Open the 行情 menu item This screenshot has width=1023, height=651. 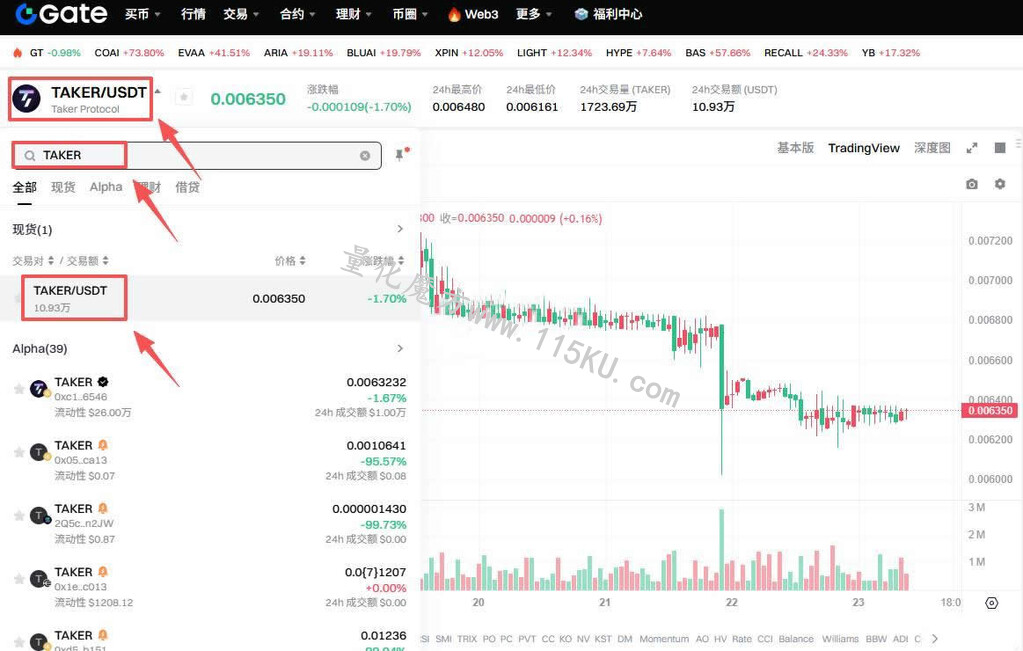[x=193, y=14]
